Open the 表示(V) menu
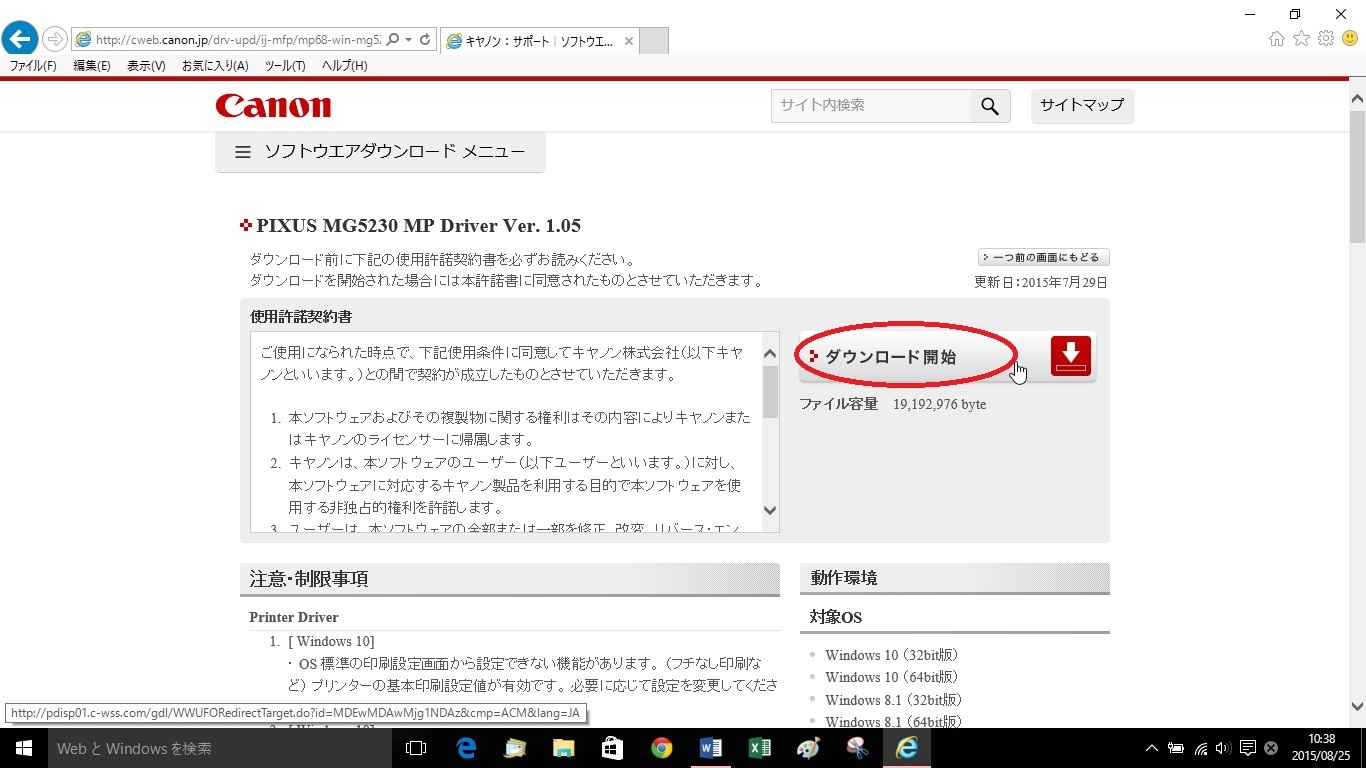 point(146,66)
